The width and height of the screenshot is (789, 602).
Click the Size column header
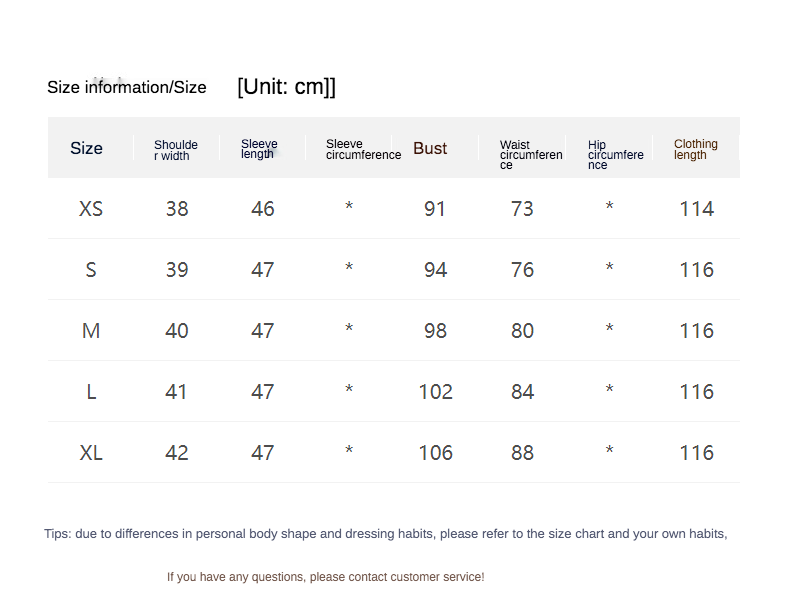pyautogui.click(x=86, y=148)
